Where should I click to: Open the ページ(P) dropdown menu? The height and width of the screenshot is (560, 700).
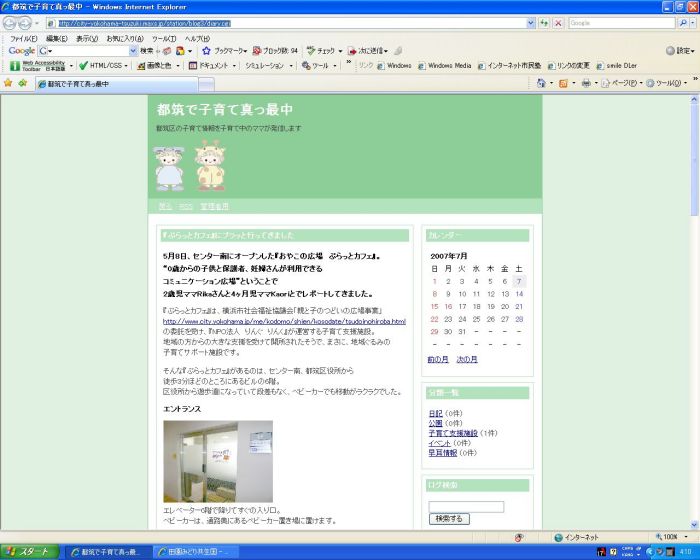(x=625, y=83)
